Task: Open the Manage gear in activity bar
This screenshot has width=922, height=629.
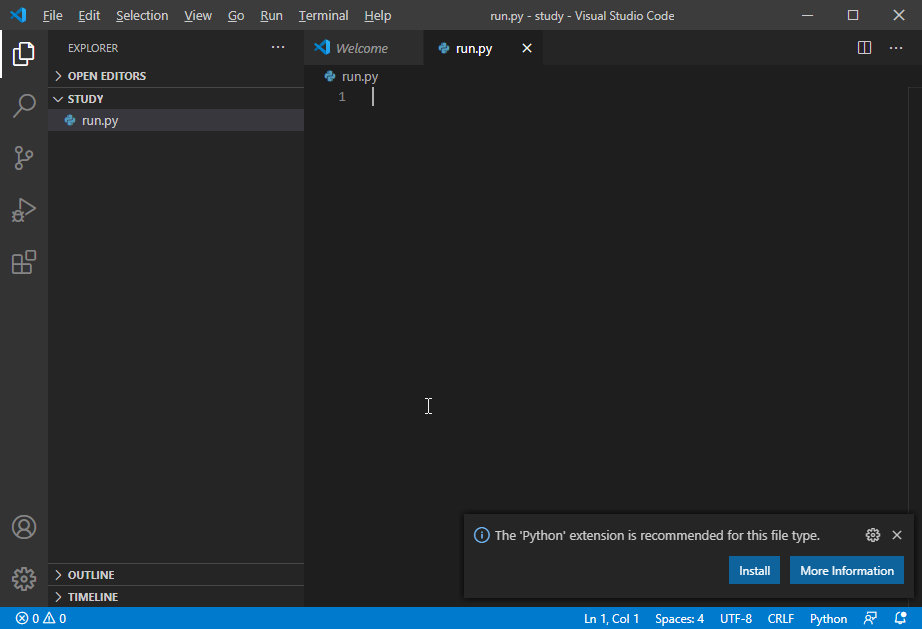Action: (24, 578)
